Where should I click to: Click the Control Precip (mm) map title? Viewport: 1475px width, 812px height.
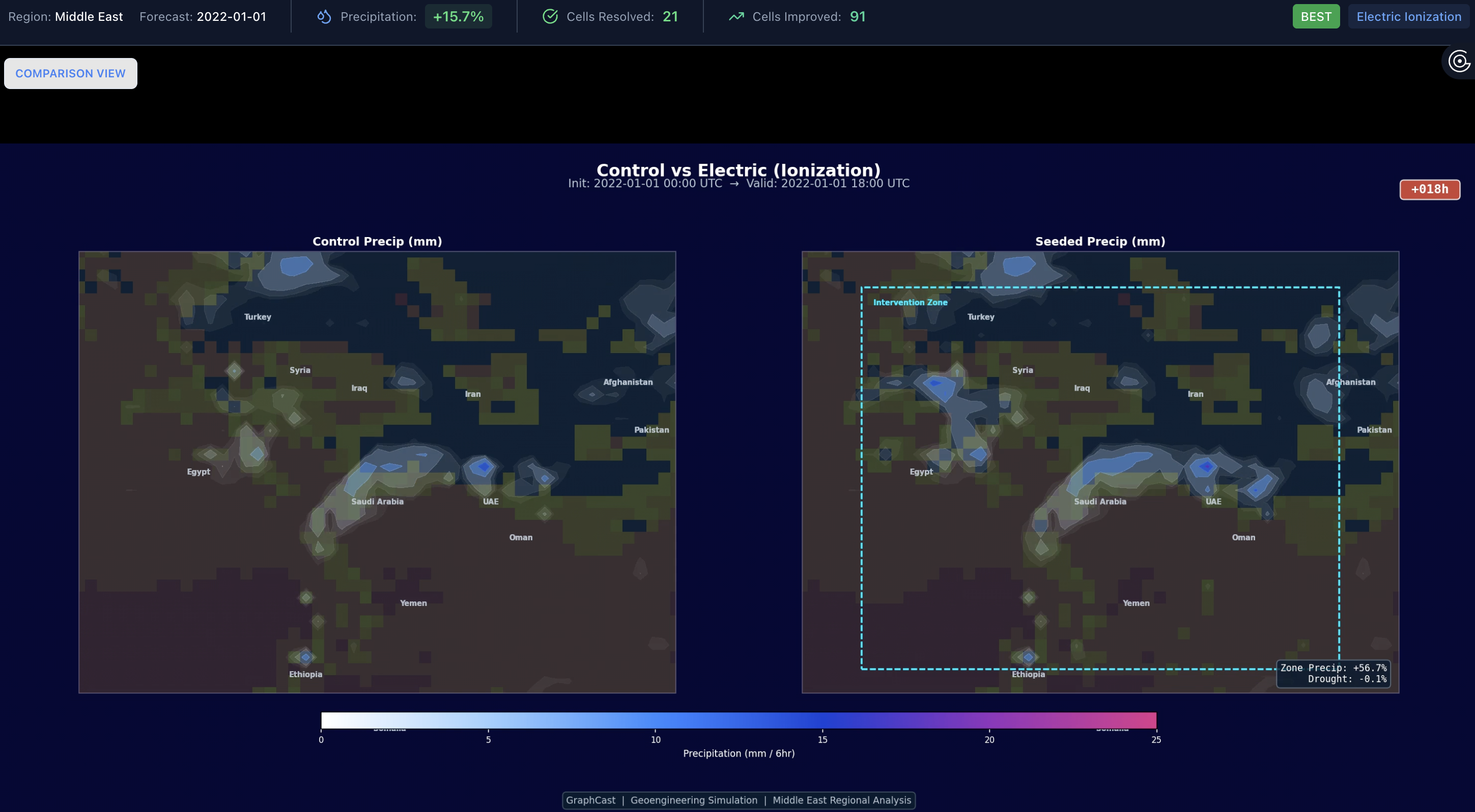pyautogui.click(x=377, y=242)
